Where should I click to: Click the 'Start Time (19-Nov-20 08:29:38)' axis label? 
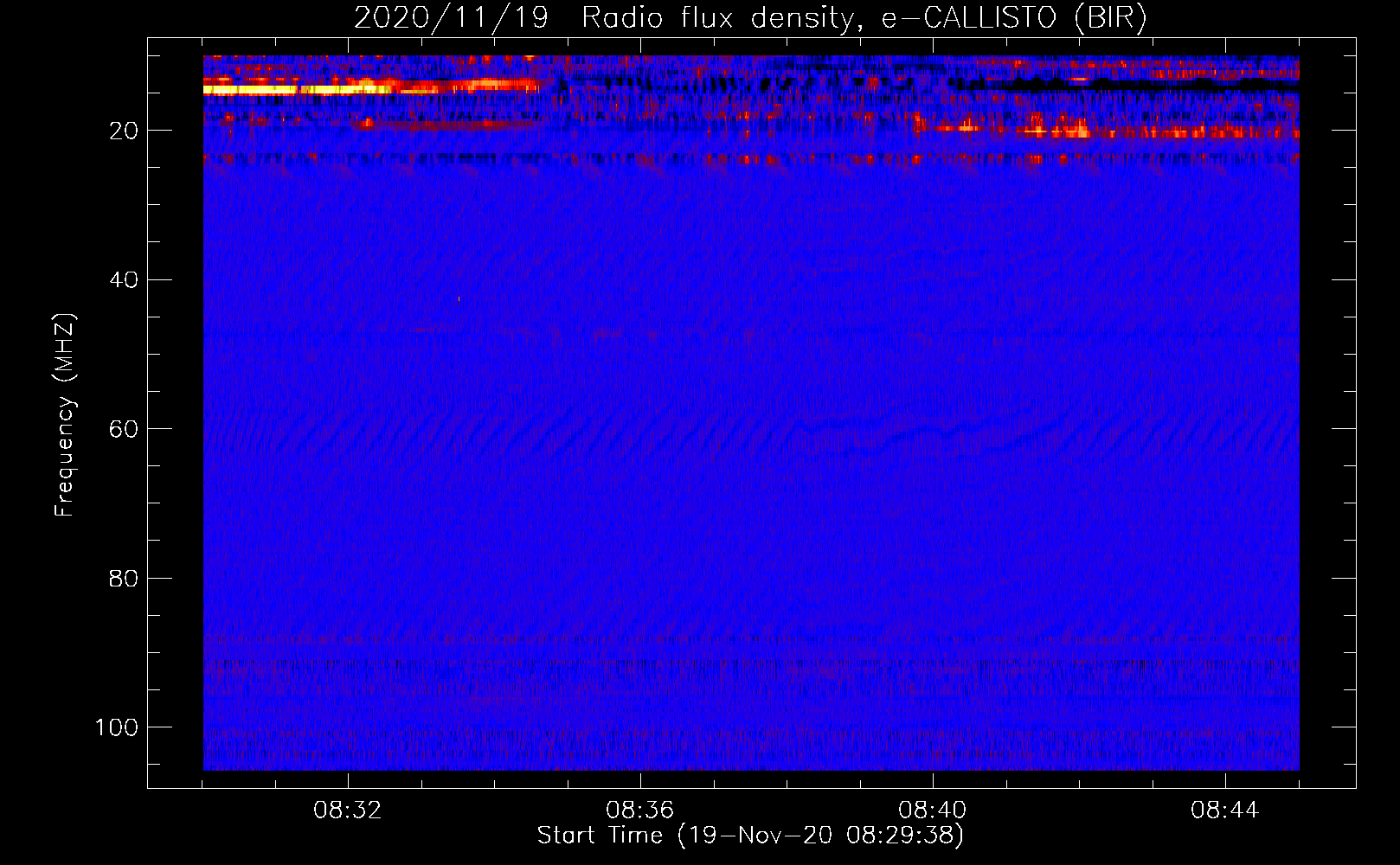[750, 836]
